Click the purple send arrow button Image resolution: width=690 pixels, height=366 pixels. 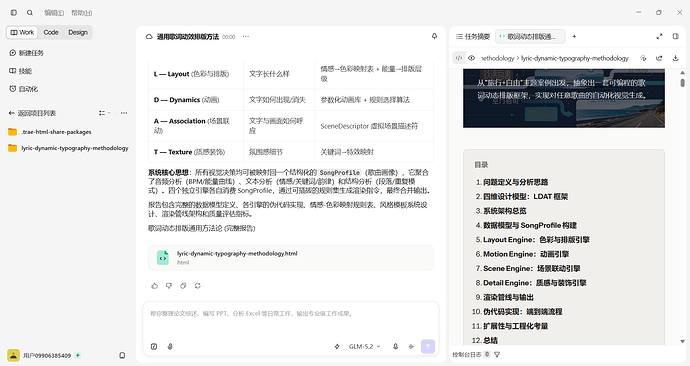(x=428, y=347)
